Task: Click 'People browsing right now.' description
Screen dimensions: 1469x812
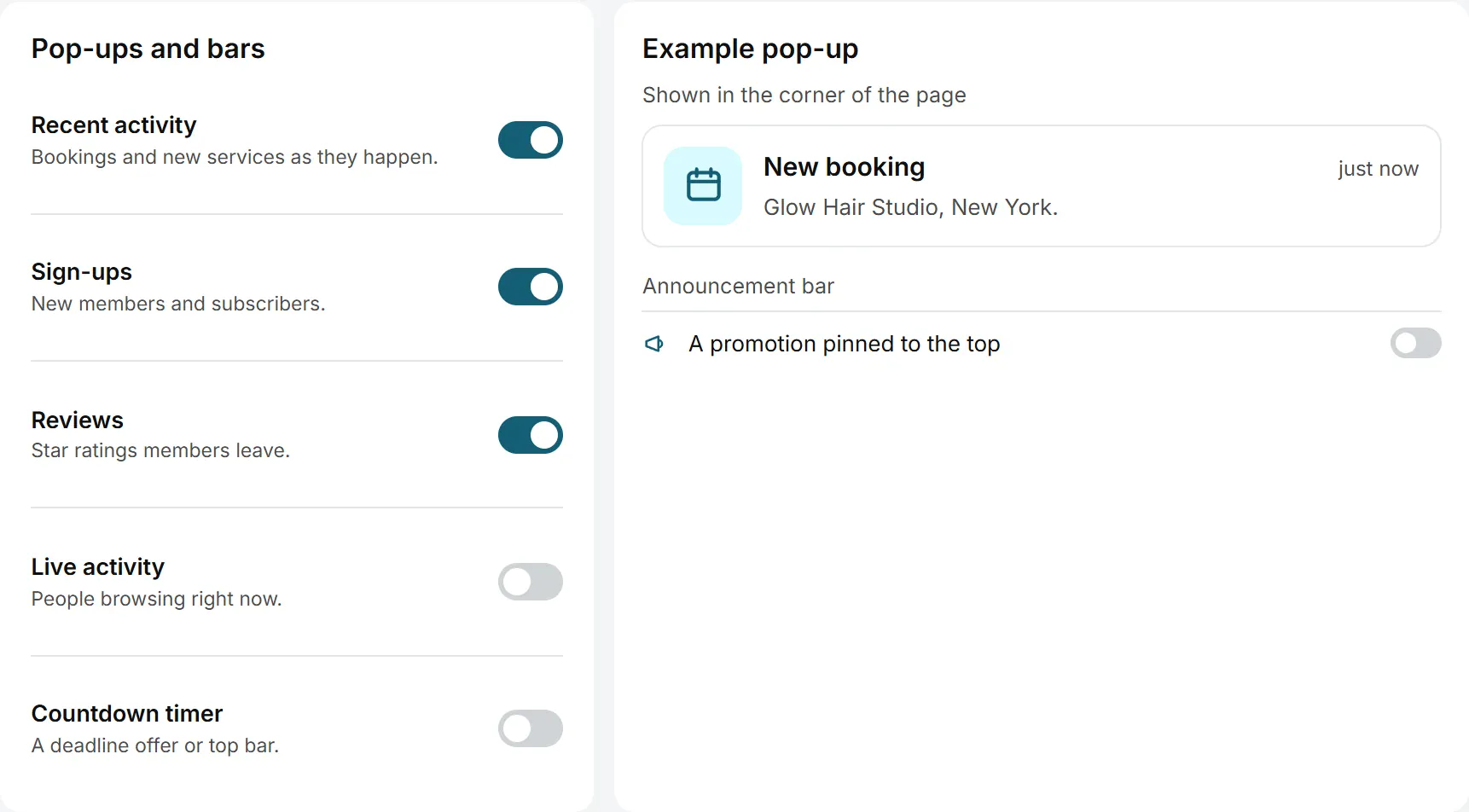Action: click(157, 599)
